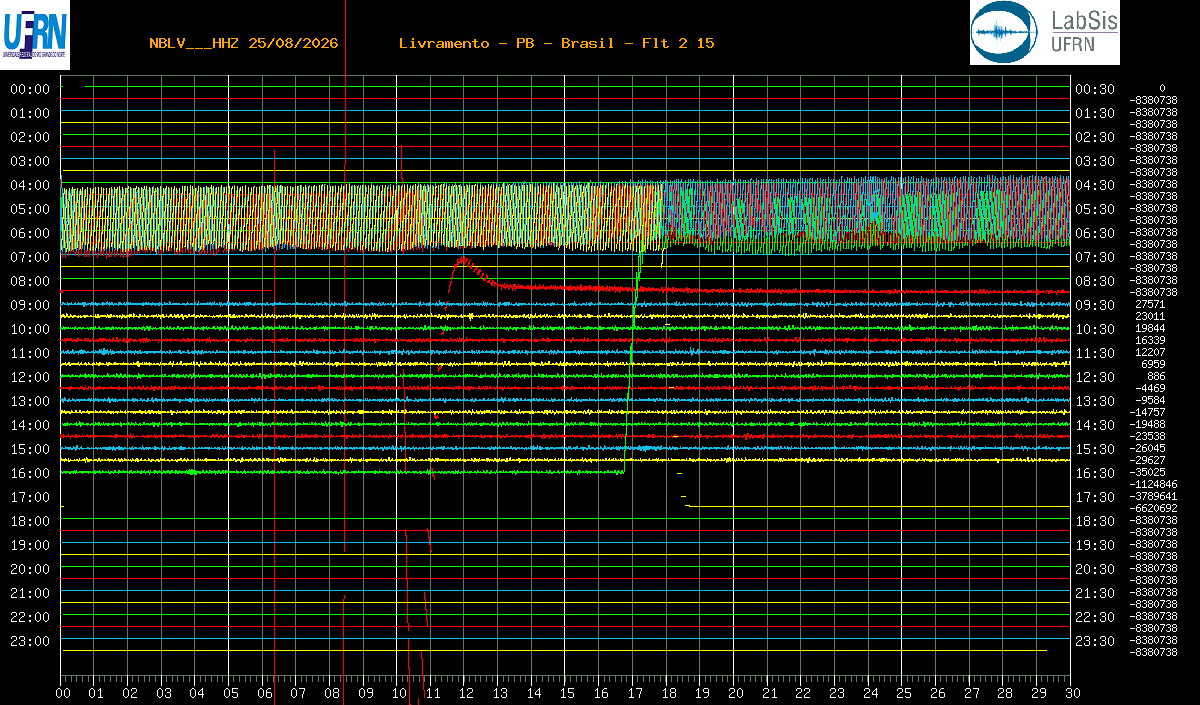Click the offset value -23538
Viewport: 1200px width, 705px height.
[1149, 436]
